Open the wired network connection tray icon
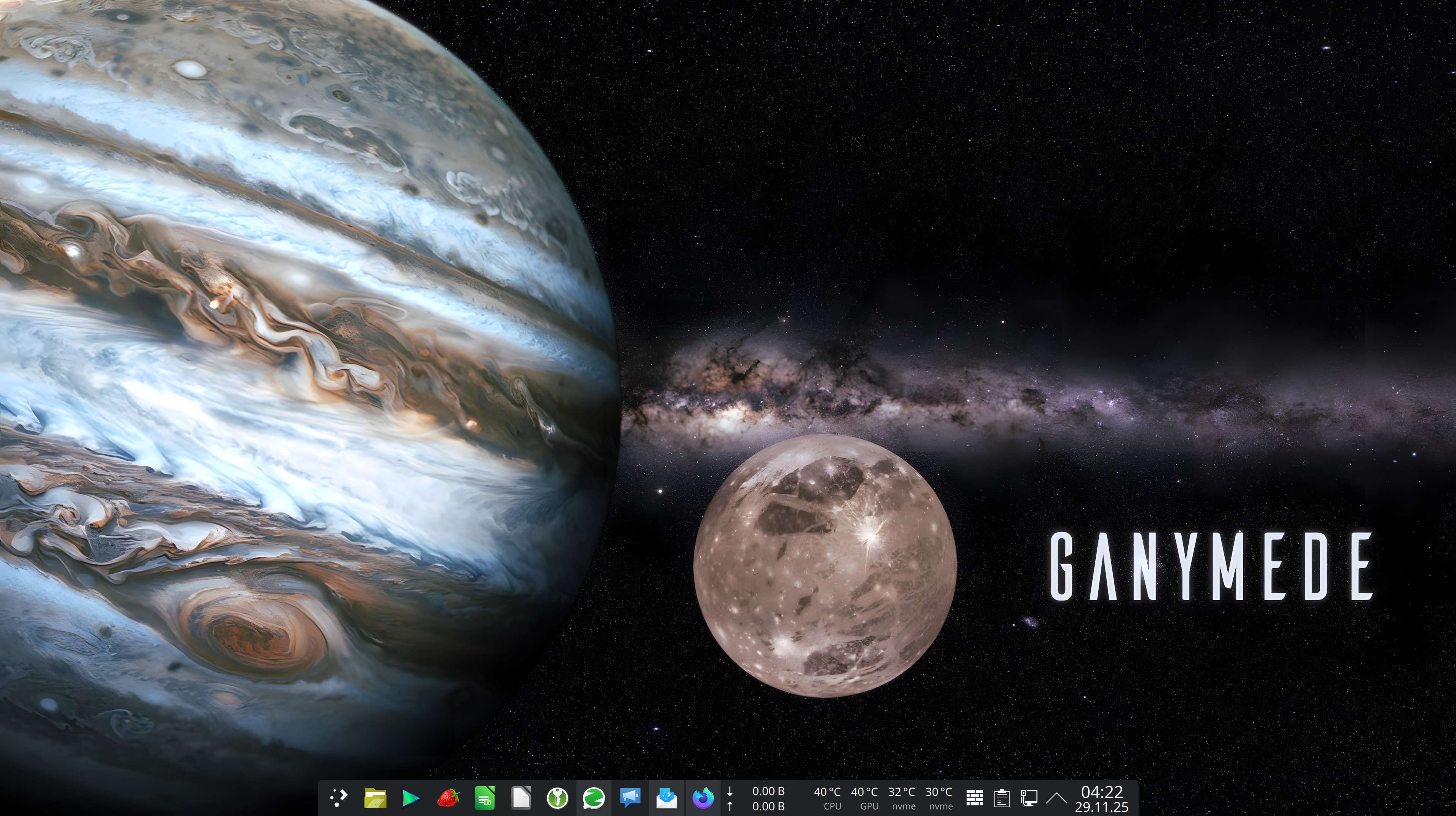 [1029, 798]
